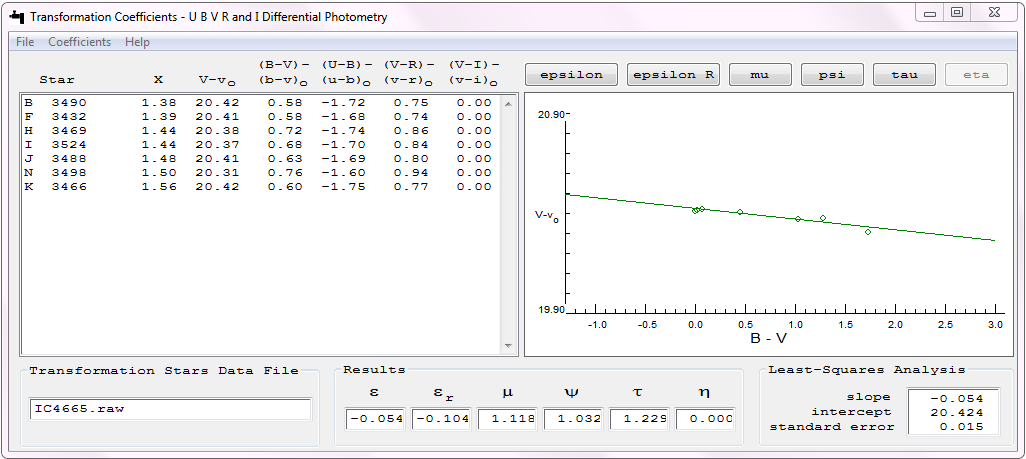Viewport: 1026px width, 459px height.
Task: Click the tau result value field
Action: (x=639, y=420)
